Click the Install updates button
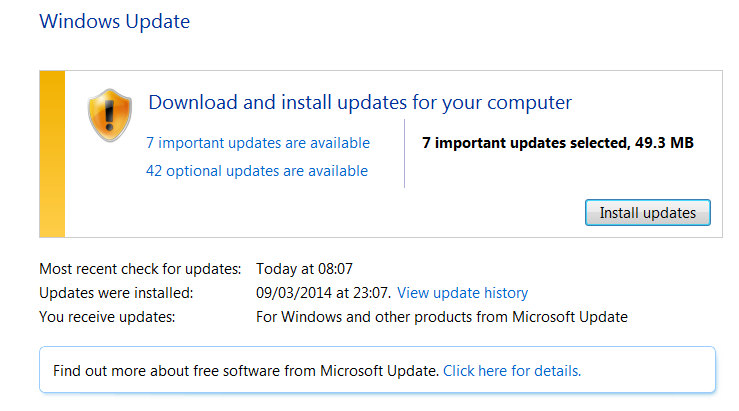This screenshot has width=739, height=411. point(648,213)
